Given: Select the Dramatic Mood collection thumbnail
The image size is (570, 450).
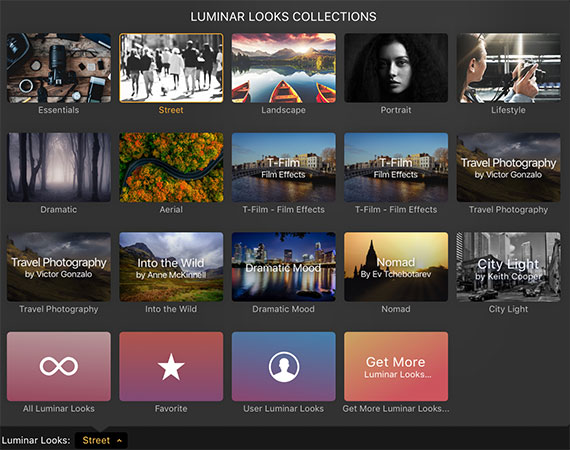Looking at the screenshot, I should [x=284, y=267].
